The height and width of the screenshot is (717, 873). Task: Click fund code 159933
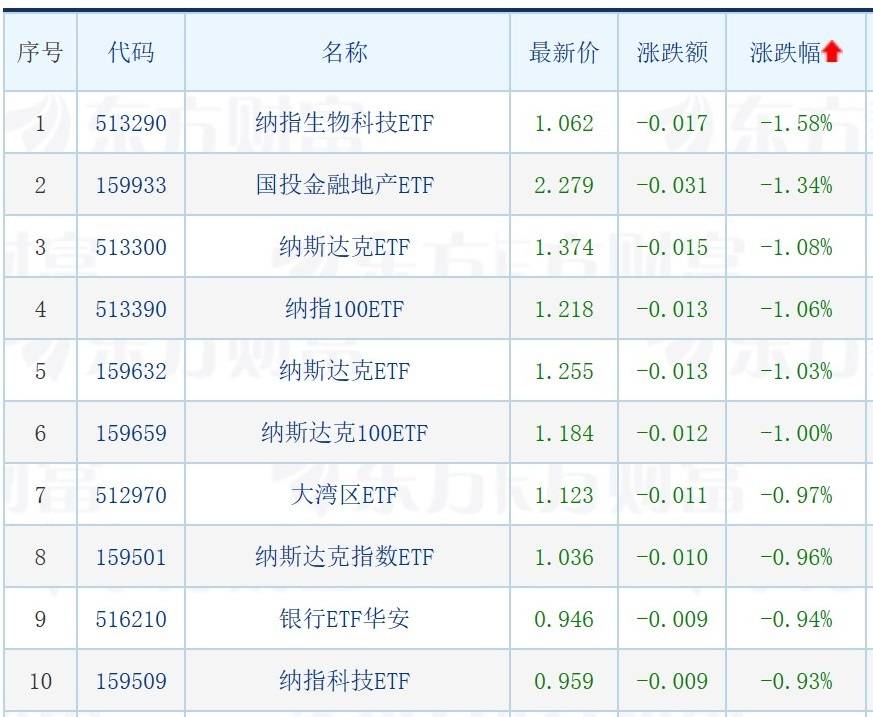(x=131, y=186)
